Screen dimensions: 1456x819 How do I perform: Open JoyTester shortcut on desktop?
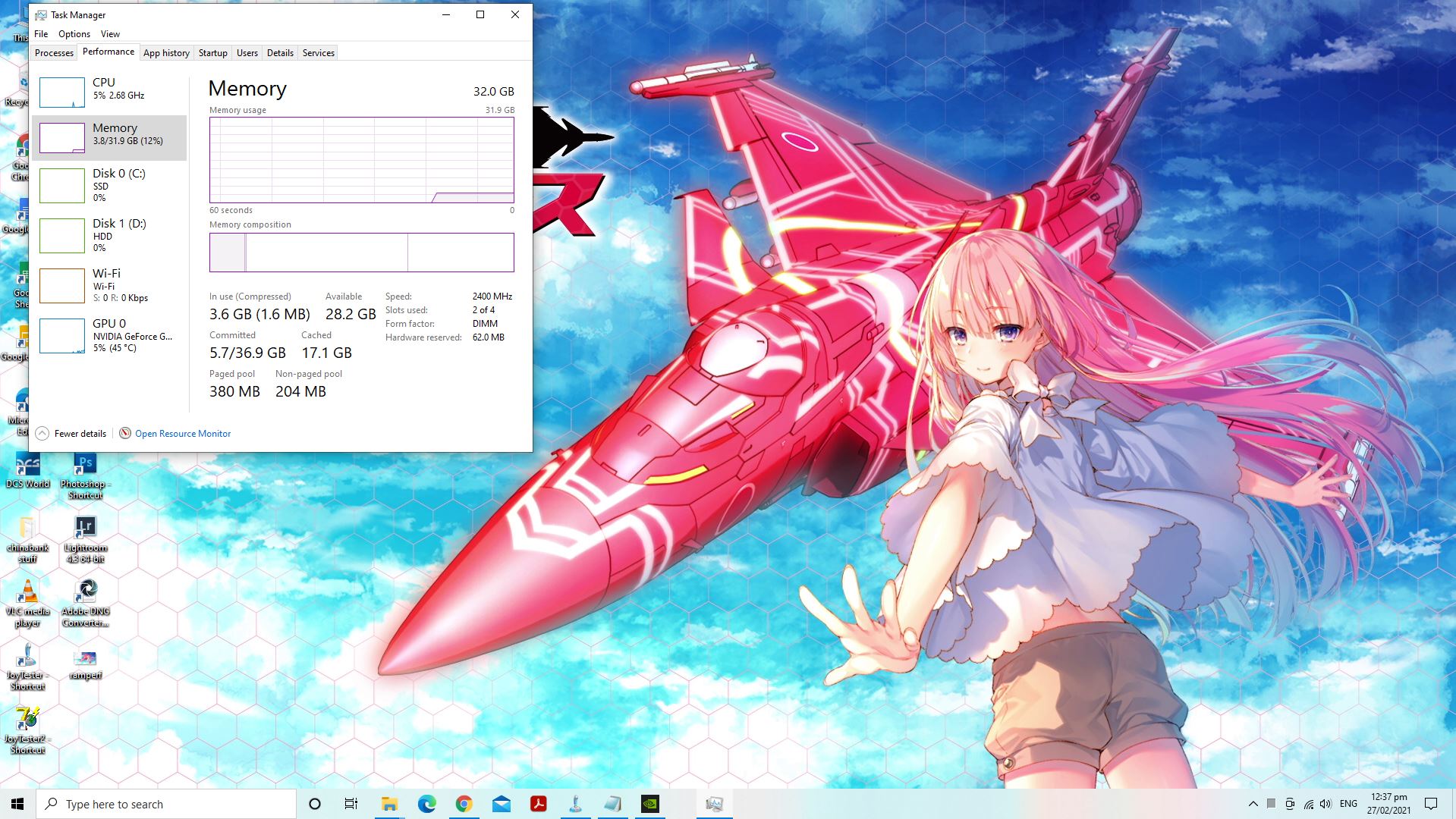[27, 667]
